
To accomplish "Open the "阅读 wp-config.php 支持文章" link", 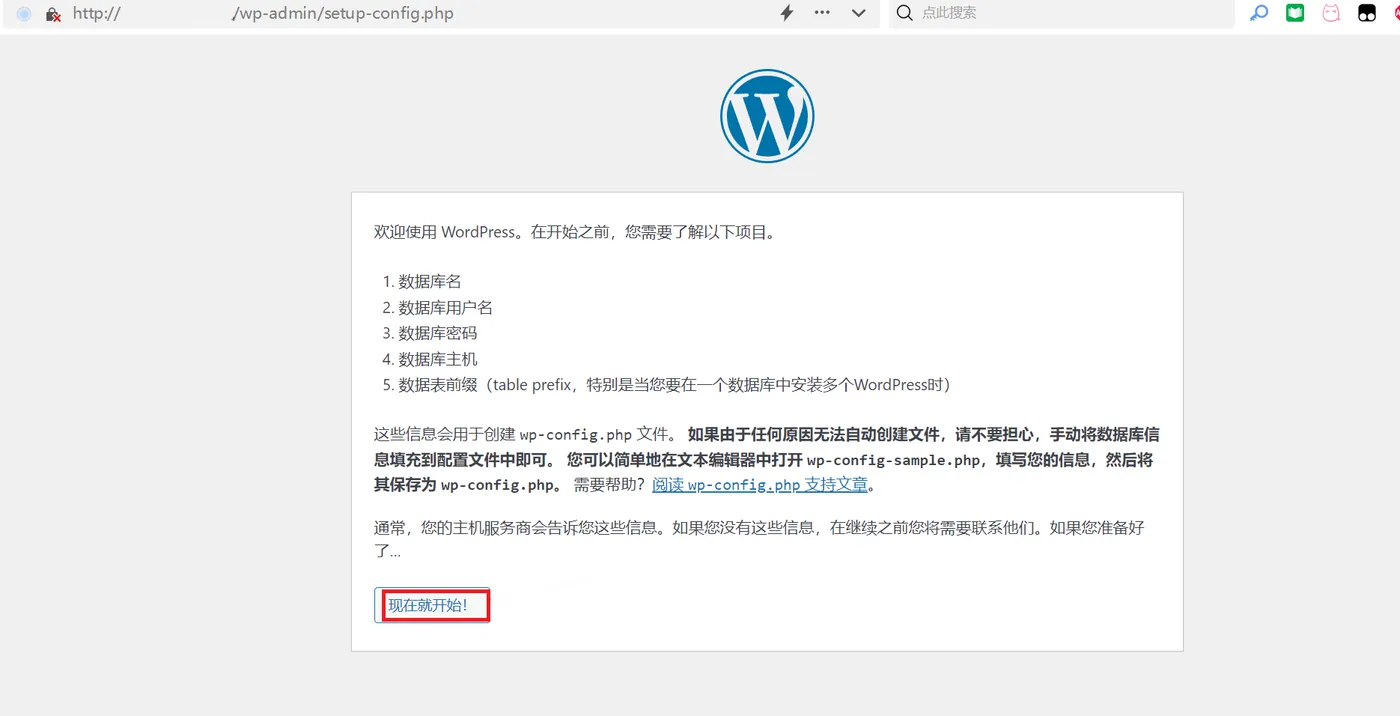I will [760, 485].
